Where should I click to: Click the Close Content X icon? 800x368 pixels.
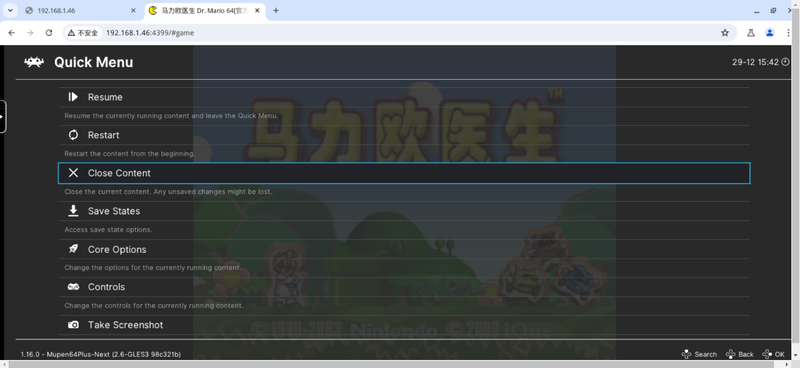[73, 173]
